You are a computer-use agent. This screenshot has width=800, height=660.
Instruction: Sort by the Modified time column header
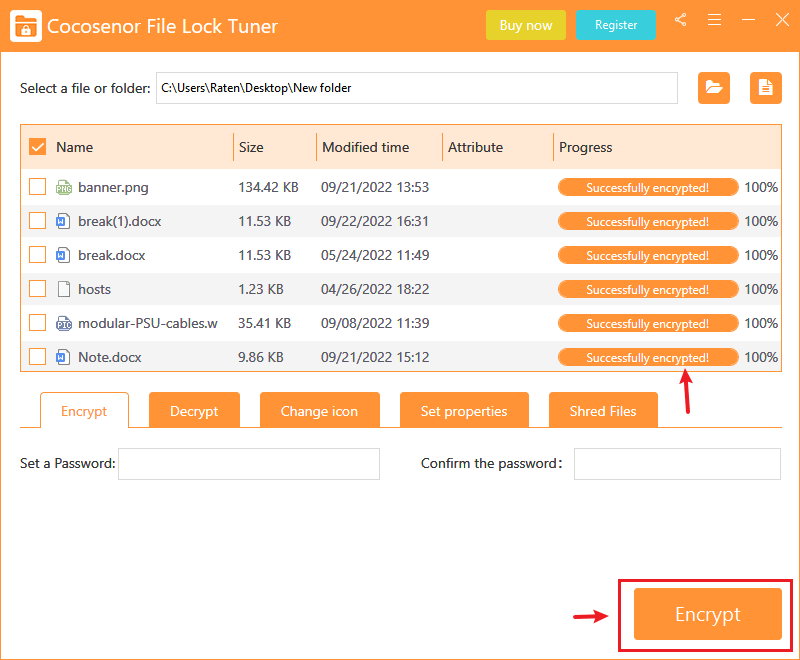pos(365,147)
